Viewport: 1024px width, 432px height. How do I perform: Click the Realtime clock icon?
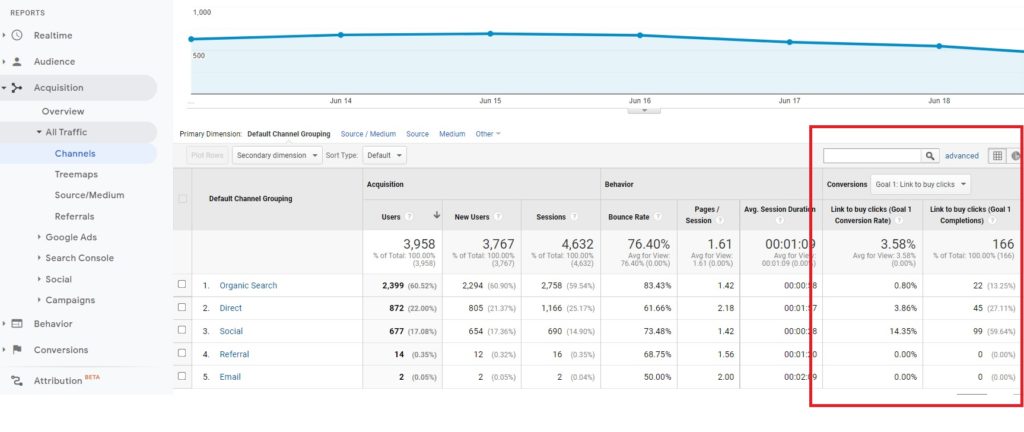point(17,35)
